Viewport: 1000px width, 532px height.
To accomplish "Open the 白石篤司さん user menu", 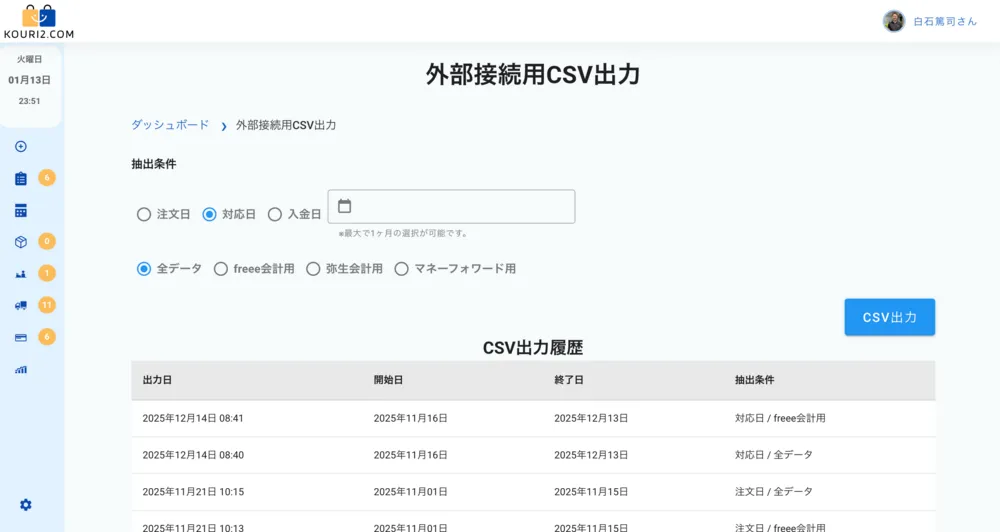I will [945, 22].
